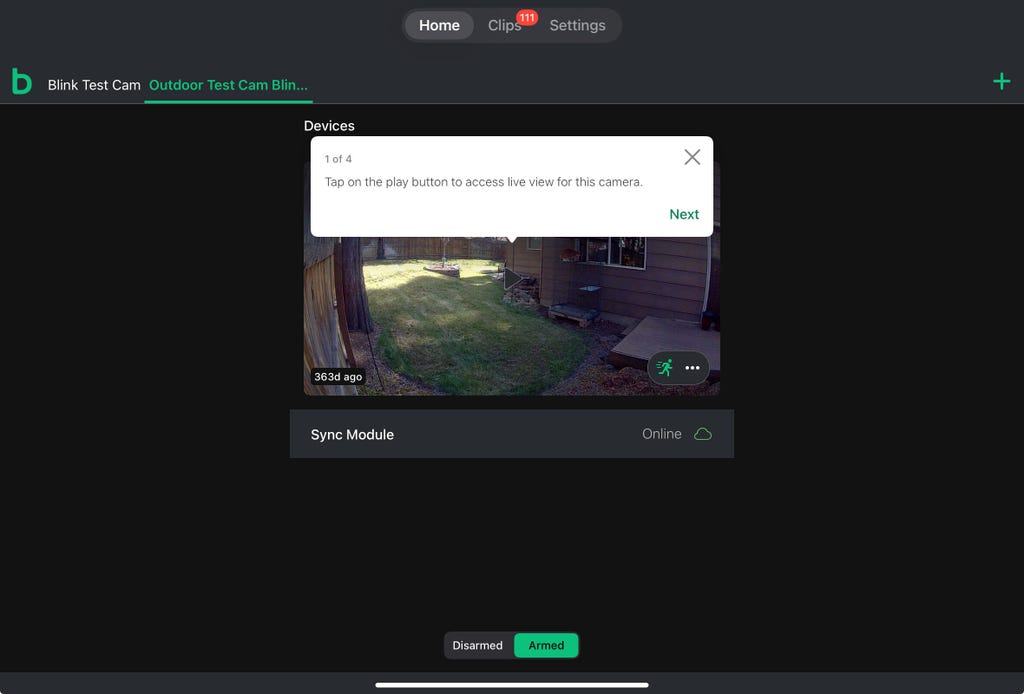Switch system to Disarmed
The width and height of the screenshot is (1024, 694).
coord(478,645)
